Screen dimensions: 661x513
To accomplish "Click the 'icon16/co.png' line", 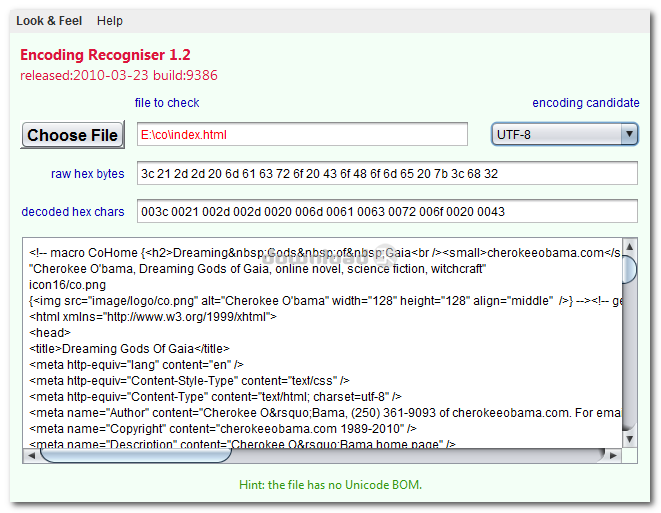I will 67,285.
